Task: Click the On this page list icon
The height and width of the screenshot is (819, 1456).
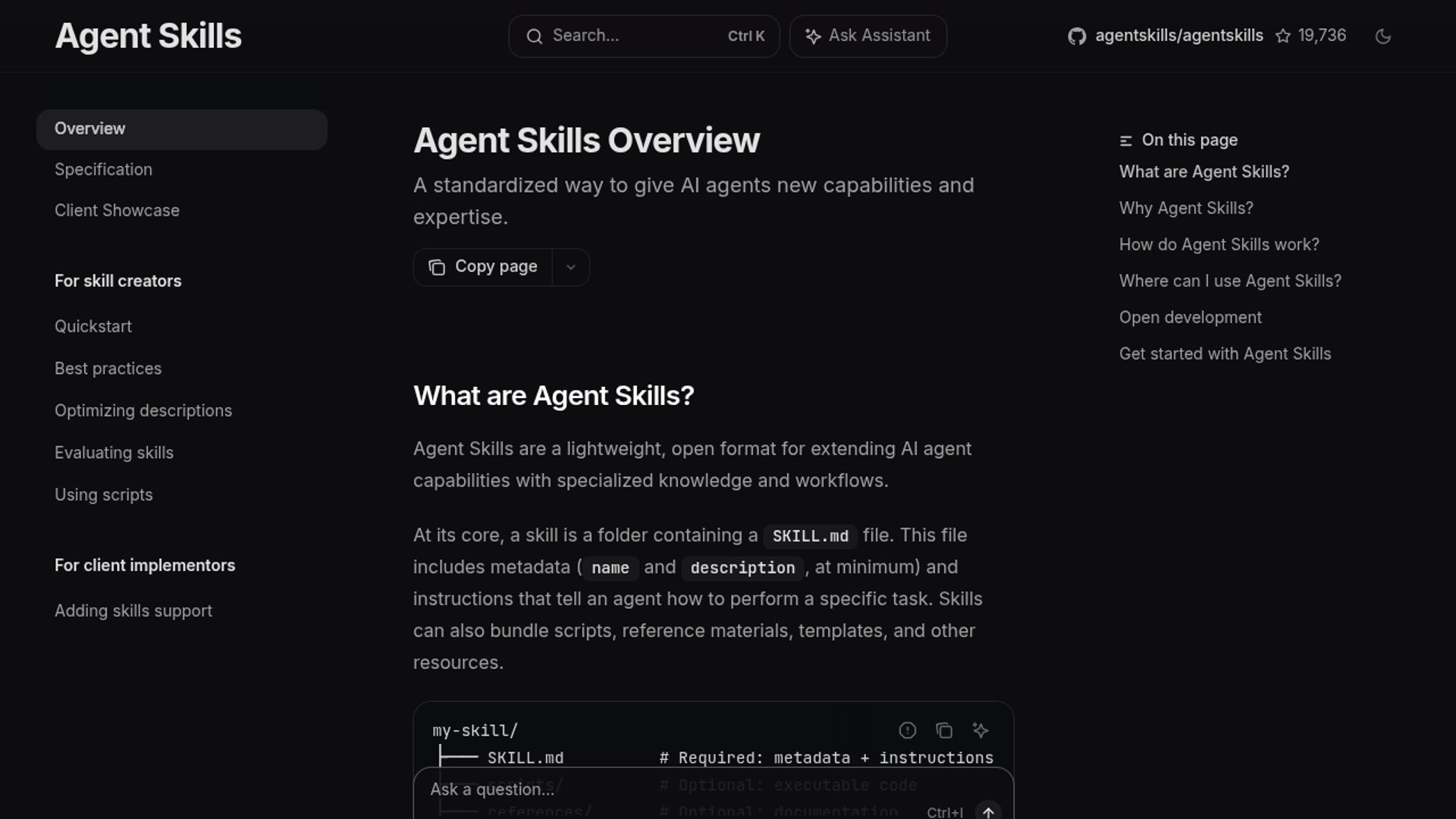Action: pos(1126,140)
